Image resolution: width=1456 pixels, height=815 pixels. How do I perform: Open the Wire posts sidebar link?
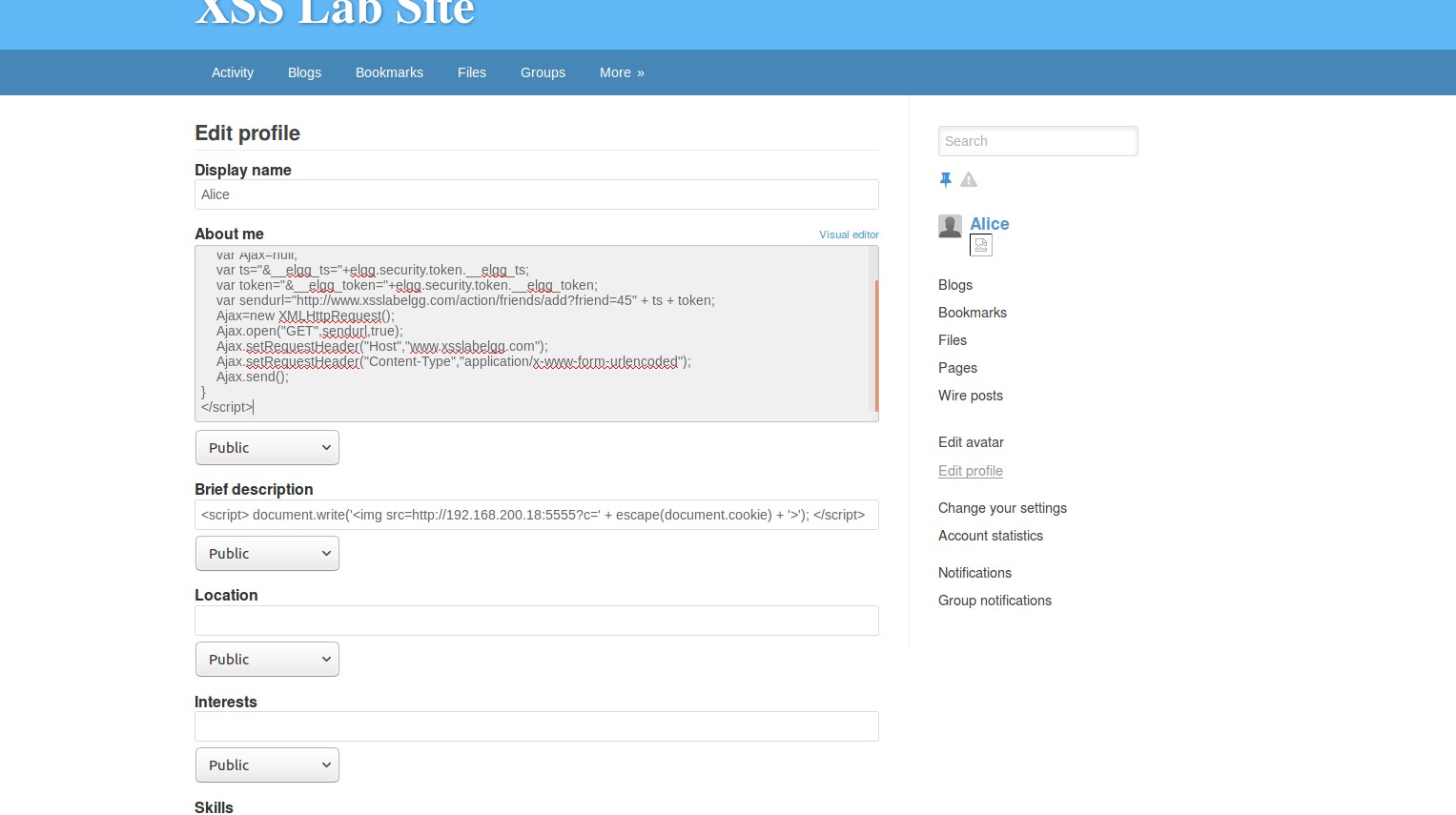[971, 396]
